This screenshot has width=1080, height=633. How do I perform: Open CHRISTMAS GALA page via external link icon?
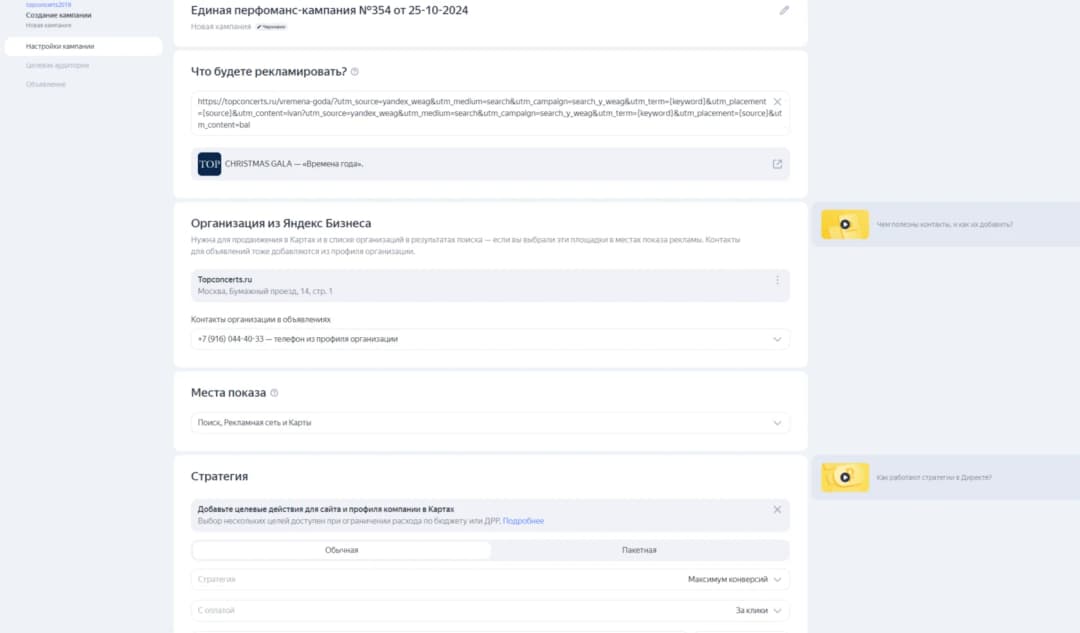(777, 164)
